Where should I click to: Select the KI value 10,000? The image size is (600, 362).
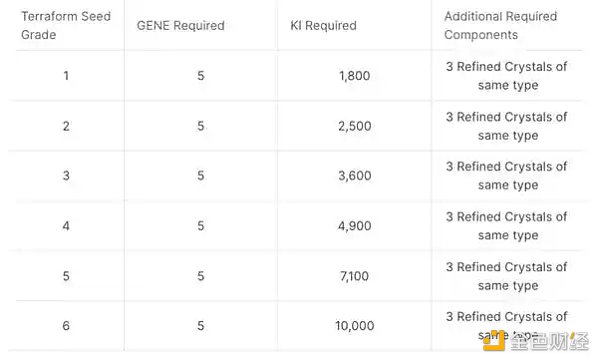tap(354, 326)
